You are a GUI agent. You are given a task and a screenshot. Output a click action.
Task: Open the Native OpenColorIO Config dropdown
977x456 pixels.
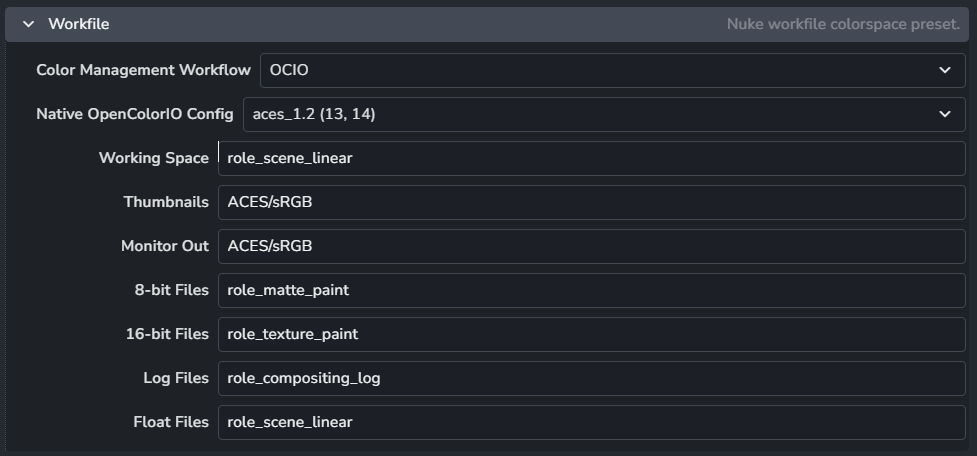(x=604, y=114)
